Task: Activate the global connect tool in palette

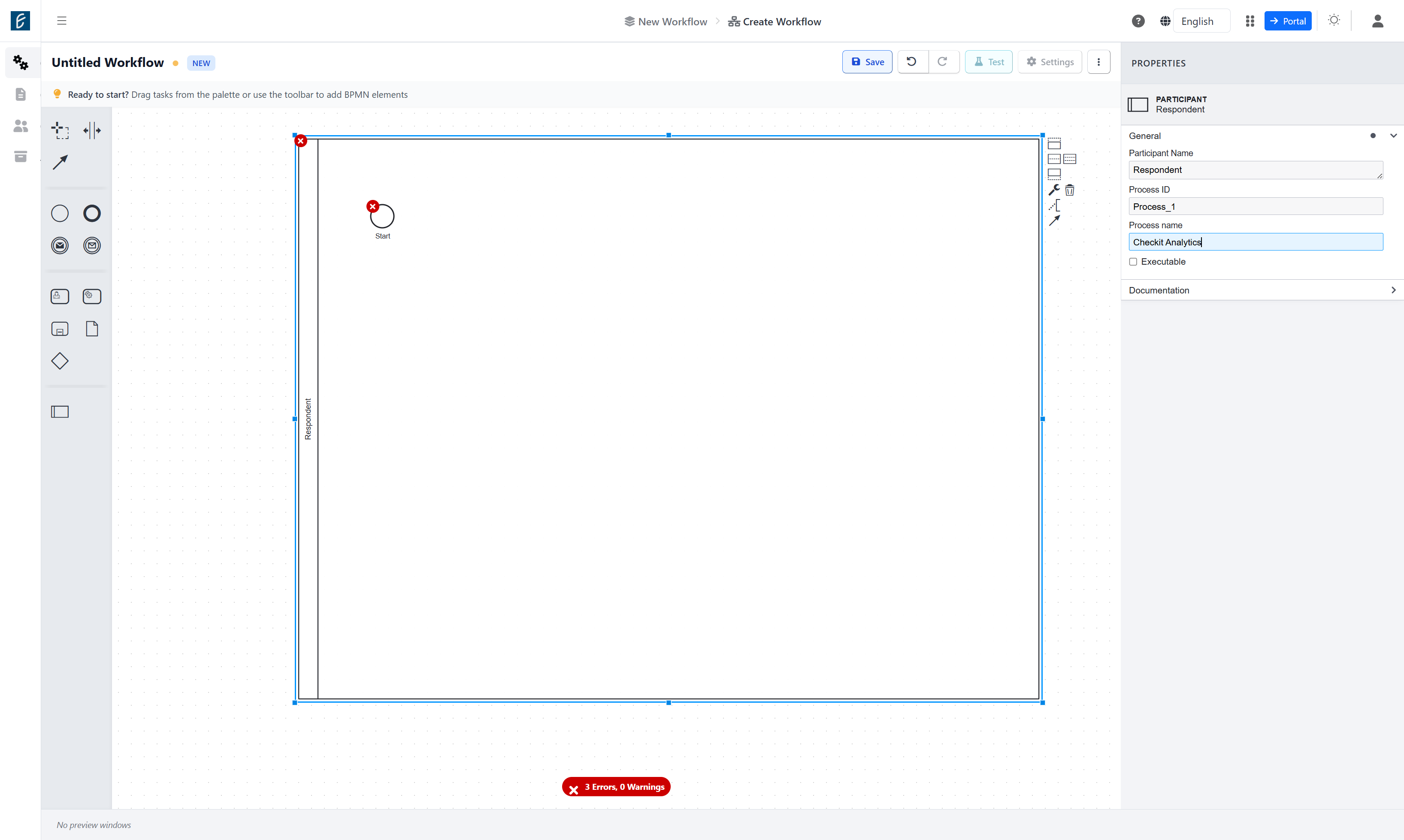Action: point(60,163)
